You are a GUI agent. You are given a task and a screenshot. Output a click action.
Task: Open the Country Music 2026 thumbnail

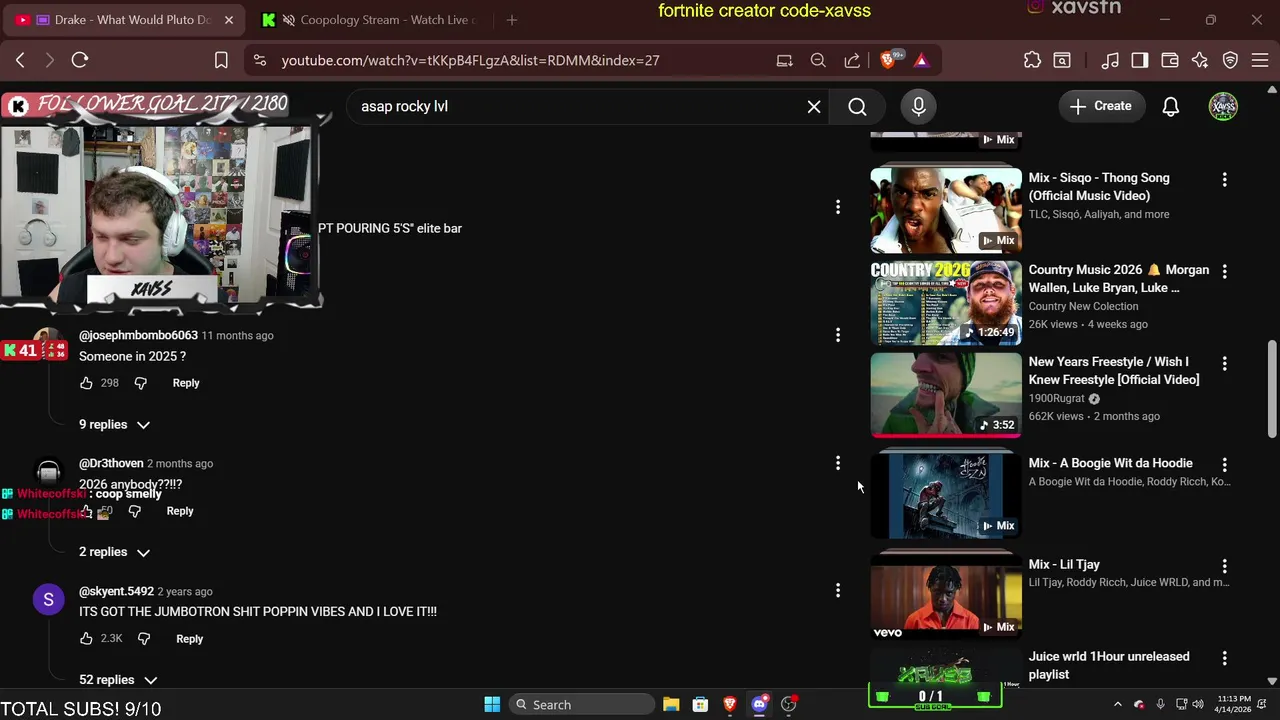tap(946, 302)
